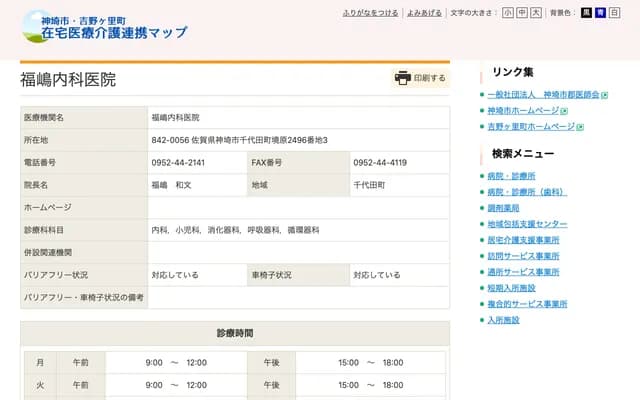
Task: Open 短期入所施設 link
Action: (x=511, y=288)
